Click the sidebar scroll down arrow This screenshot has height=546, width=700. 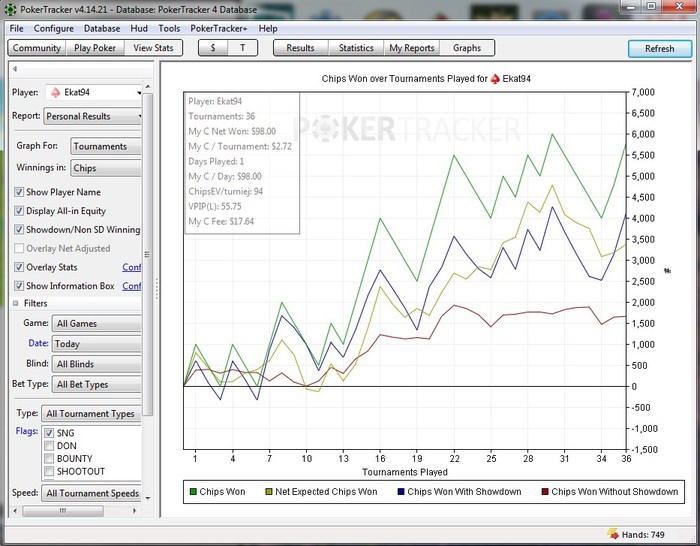148,498
